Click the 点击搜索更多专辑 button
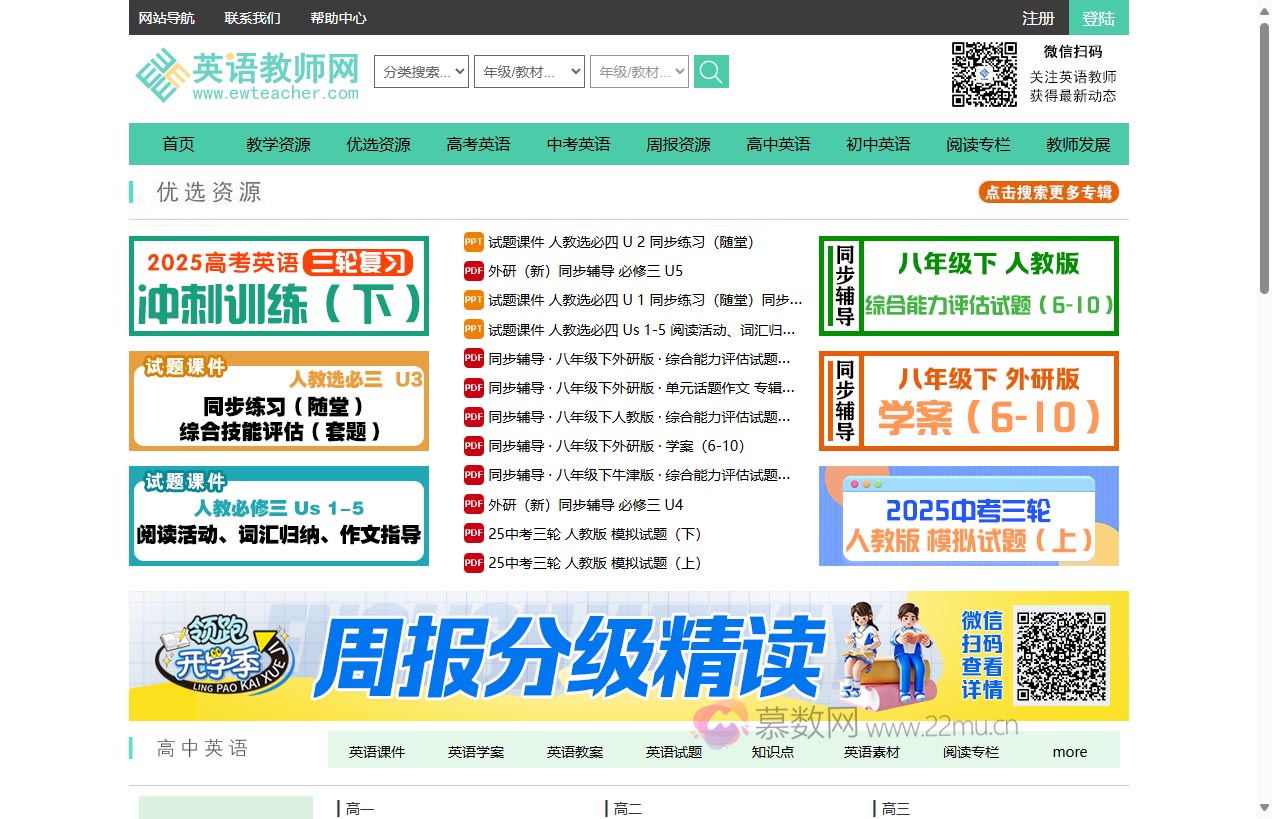The image size is (1272, 819). click(1048, 193)
